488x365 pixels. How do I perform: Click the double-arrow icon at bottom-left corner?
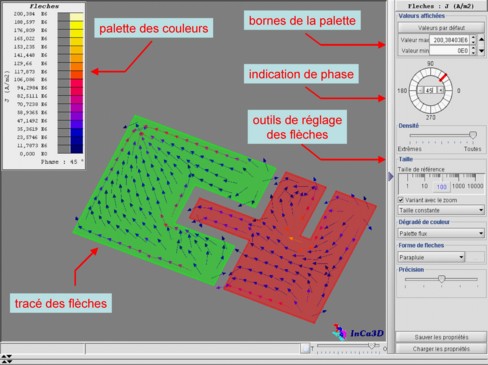[x=7, y=359]
